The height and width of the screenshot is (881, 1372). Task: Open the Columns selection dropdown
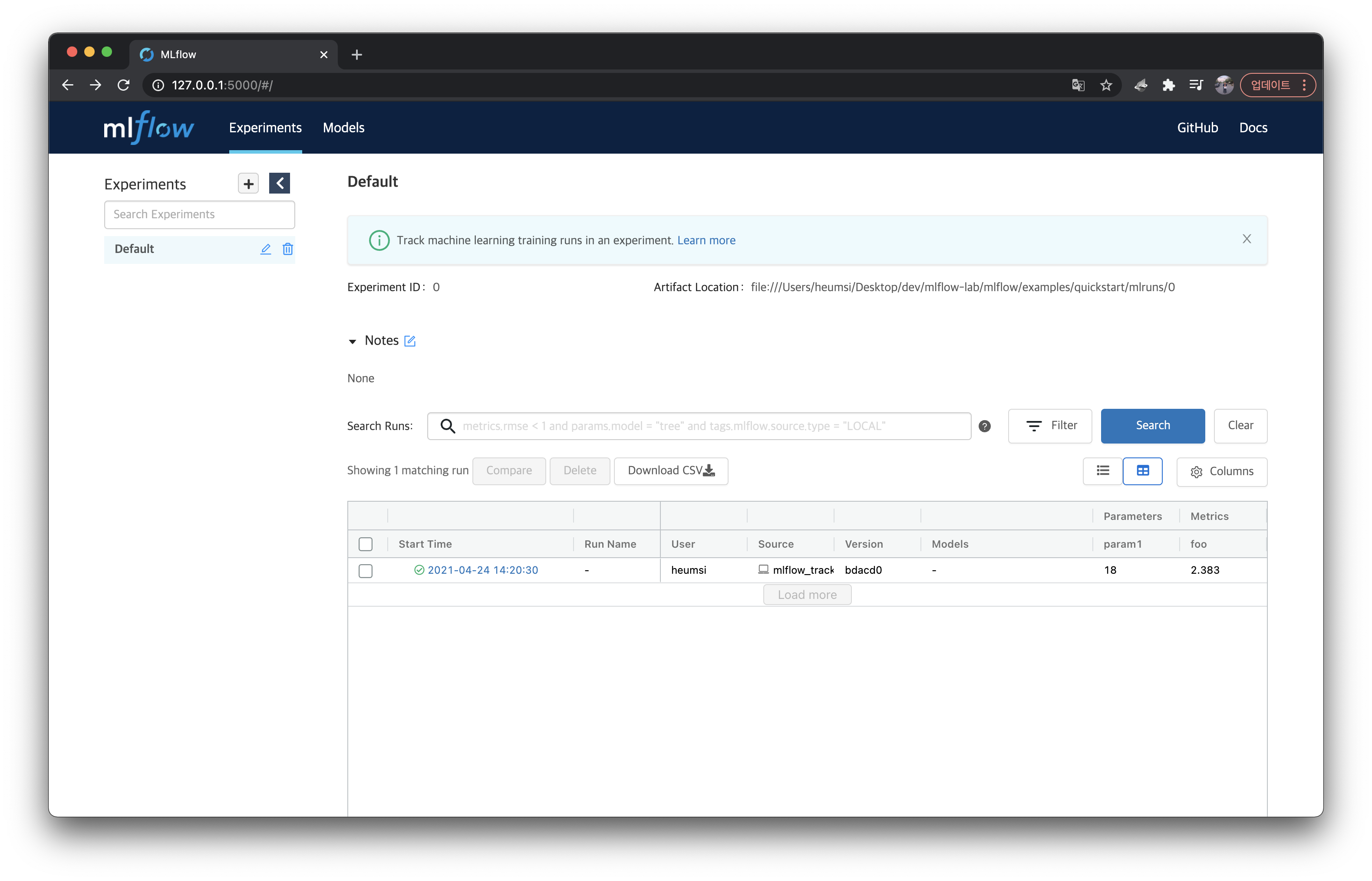1221,471
